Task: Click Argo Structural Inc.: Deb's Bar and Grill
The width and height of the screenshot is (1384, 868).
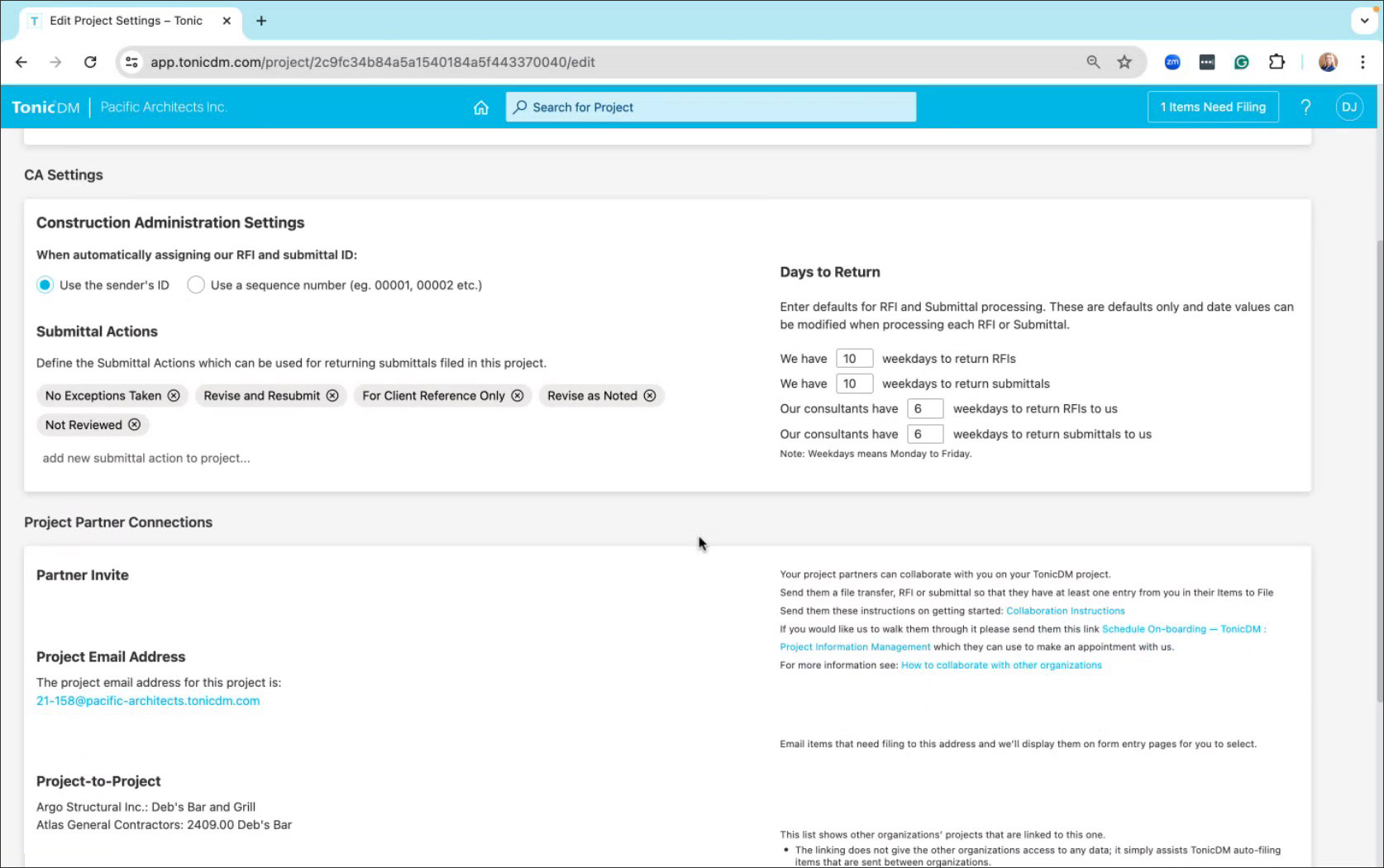Action: click(146, 807)
